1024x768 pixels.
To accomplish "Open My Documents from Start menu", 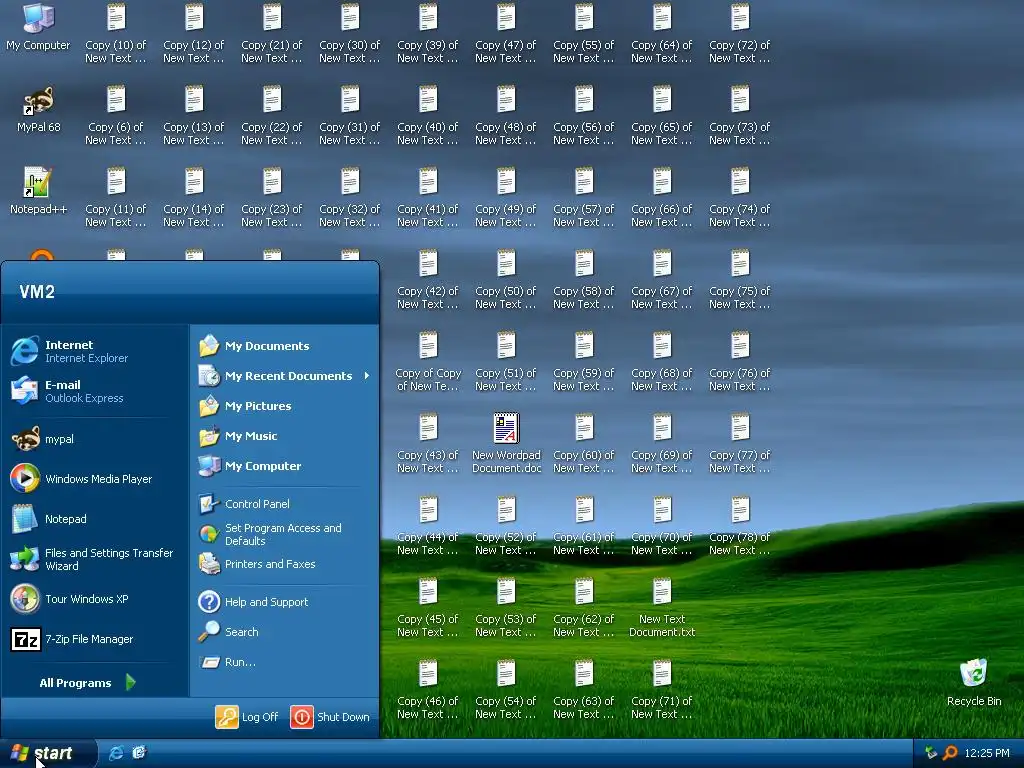I will (x=285, y=345).
